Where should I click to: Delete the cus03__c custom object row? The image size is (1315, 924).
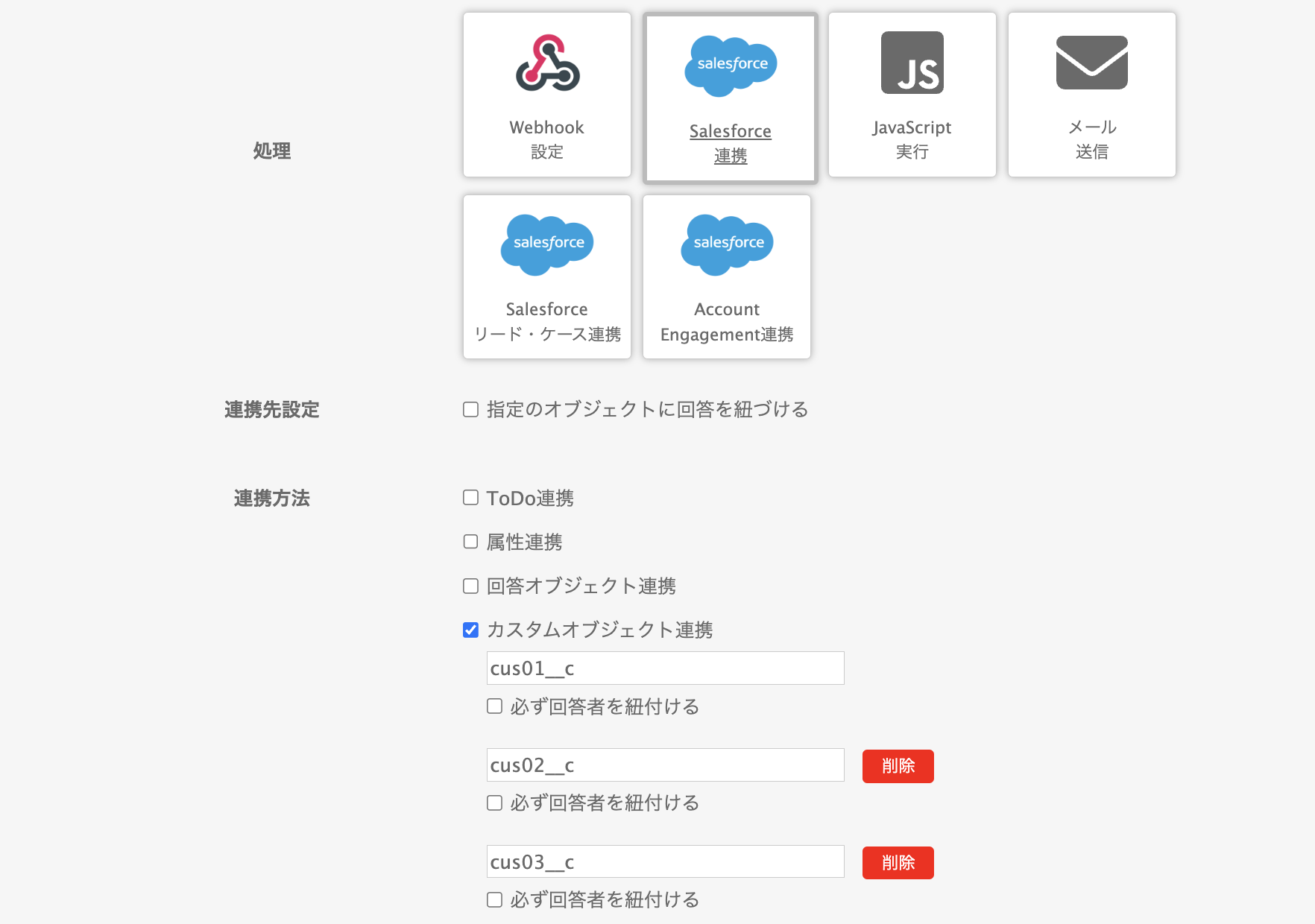898,863
